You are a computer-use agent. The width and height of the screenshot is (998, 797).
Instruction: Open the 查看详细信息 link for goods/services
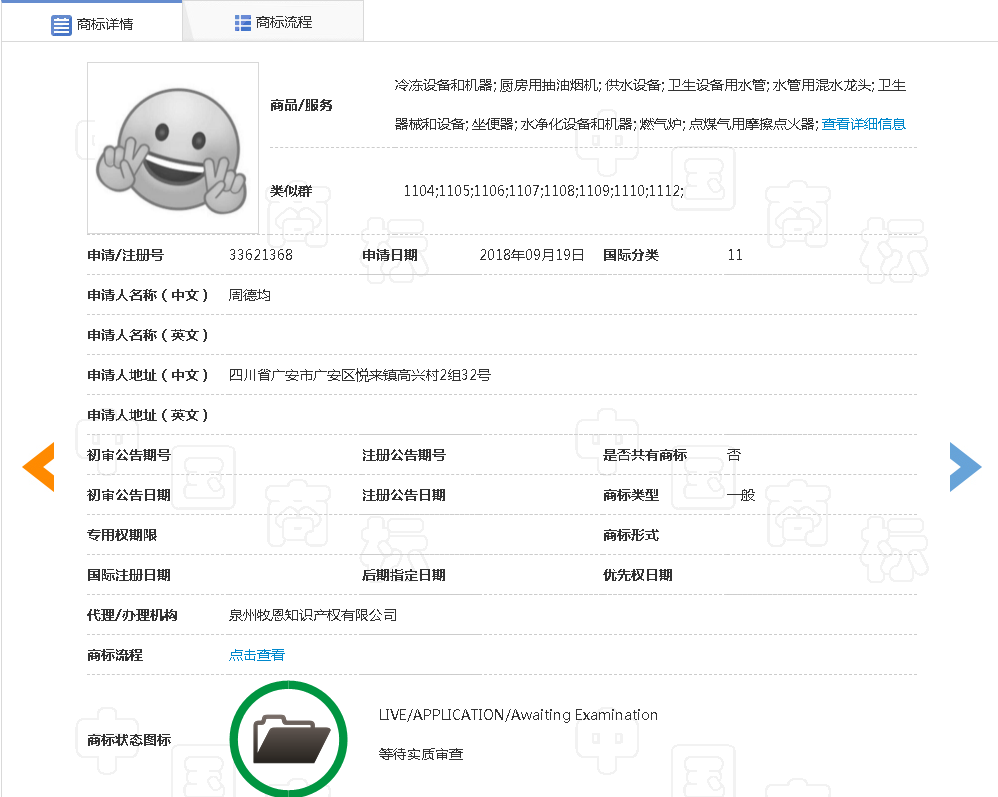point(863,124)
